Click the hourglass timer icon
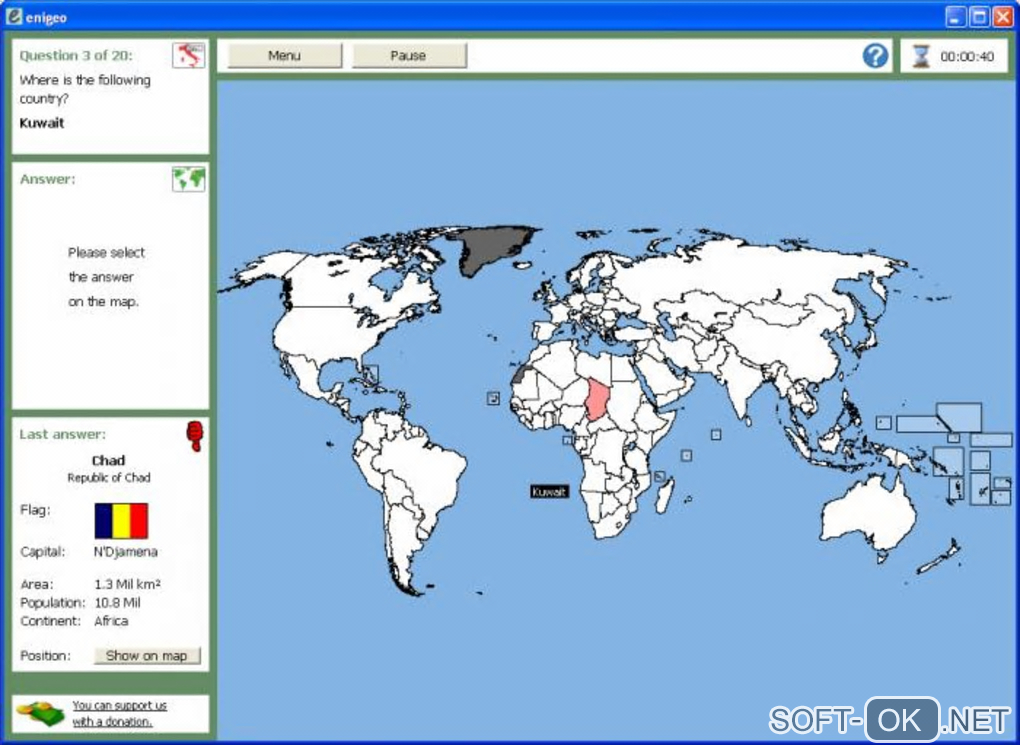The height and width of the screenshot is (745, 1020). point(920,57)
